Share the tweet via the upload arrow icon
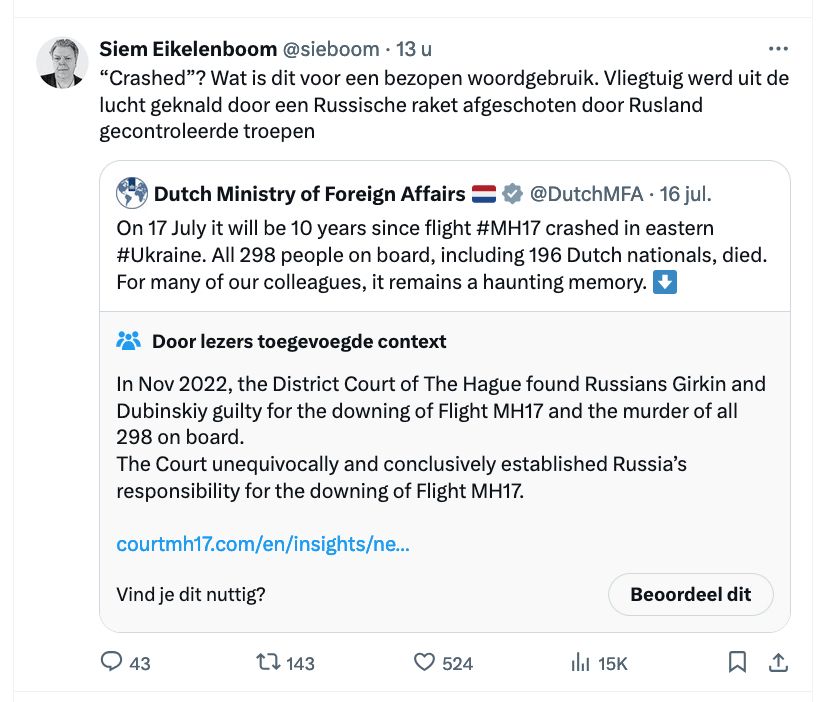 (x=776, y=662)
